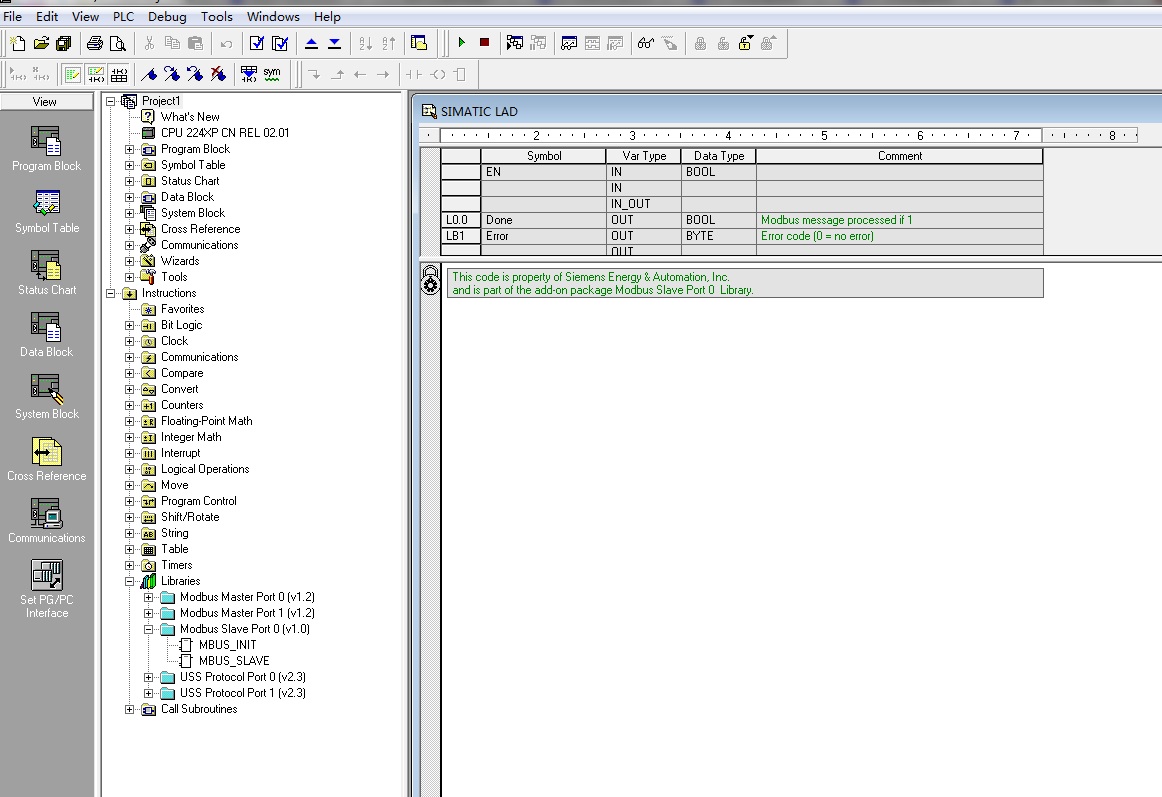Click the Open Project folder icon

click(41, 44)
